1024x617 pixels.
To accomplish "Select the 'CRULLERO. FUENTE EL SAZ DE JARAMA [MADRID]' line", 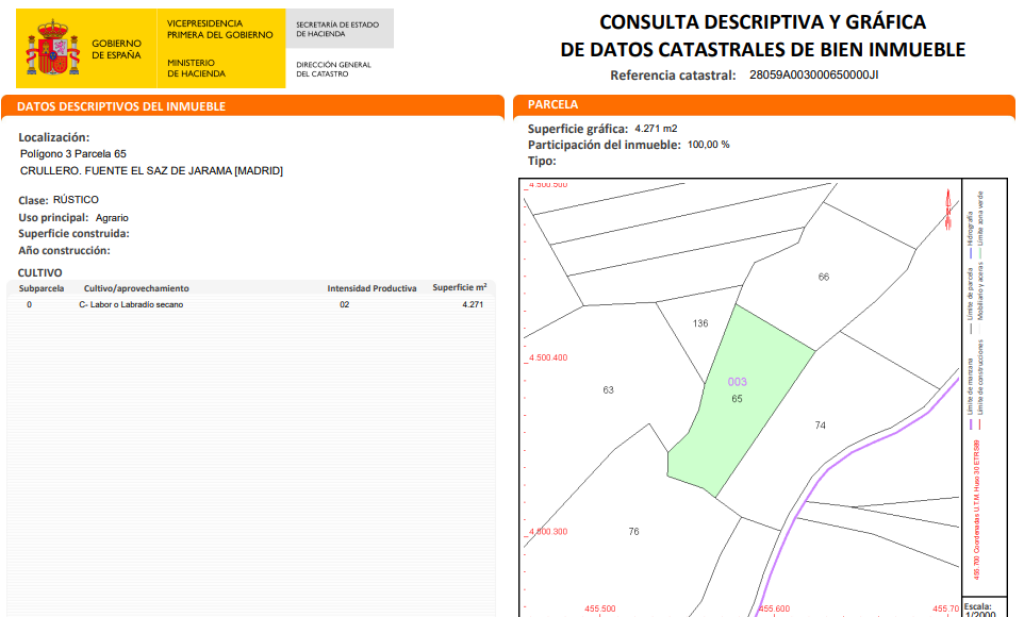I will click(152, 171).
